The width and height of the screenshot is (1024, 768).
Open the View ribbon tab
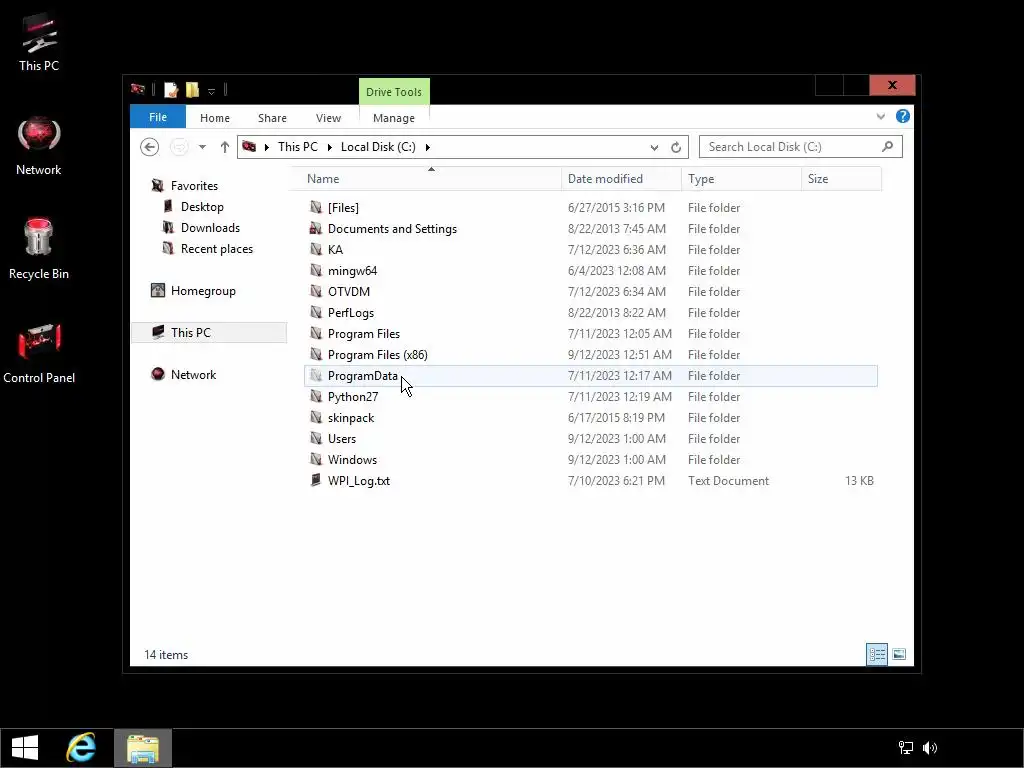pyautogui.click(x=328, y=118)
